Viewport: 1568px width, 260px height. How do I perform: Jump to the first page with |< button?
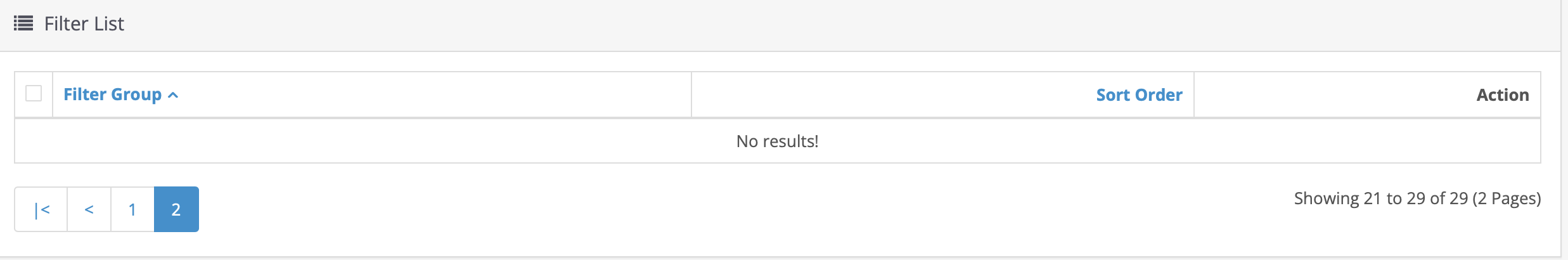point(41,209)
